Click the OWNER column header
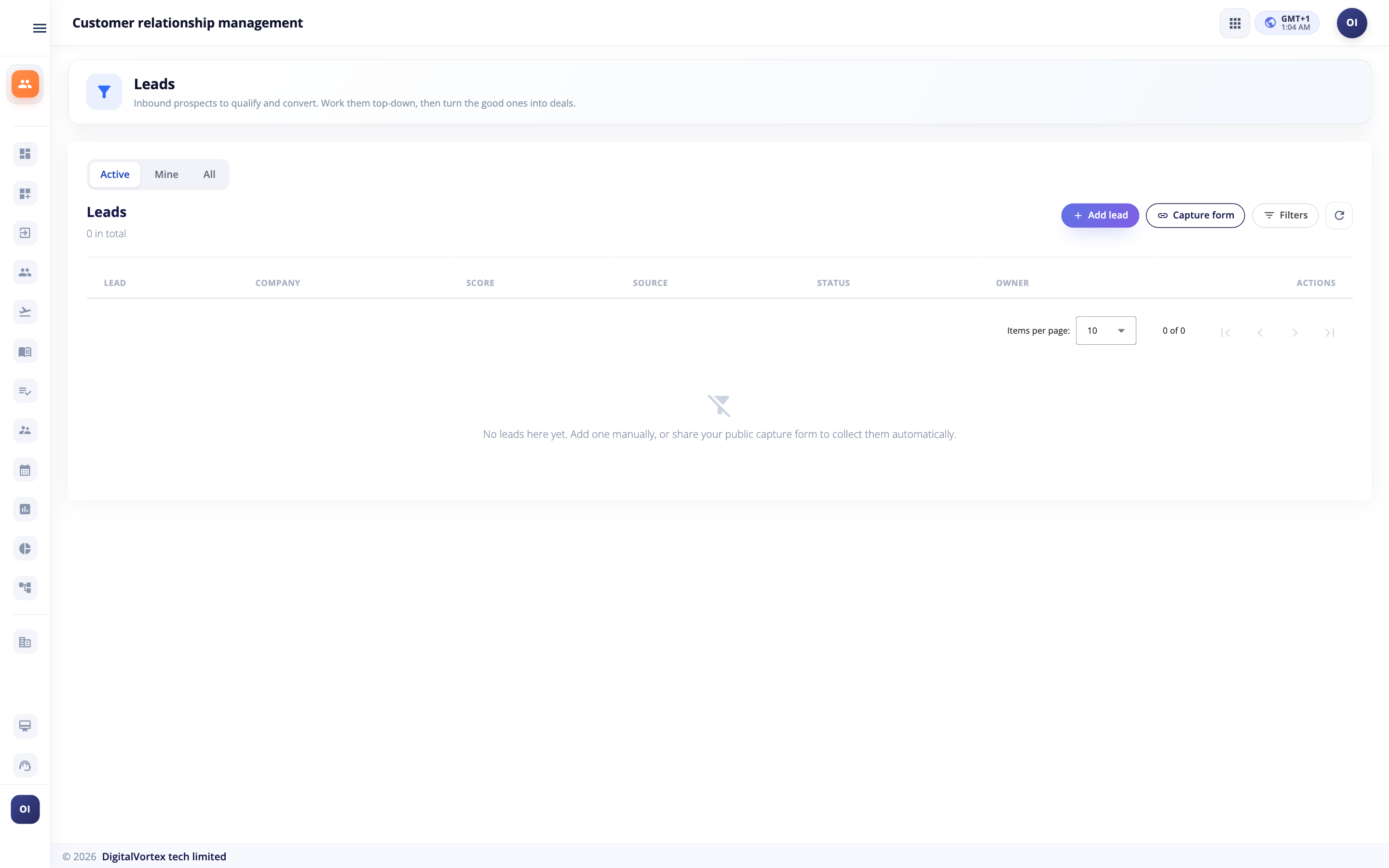 1012,283
